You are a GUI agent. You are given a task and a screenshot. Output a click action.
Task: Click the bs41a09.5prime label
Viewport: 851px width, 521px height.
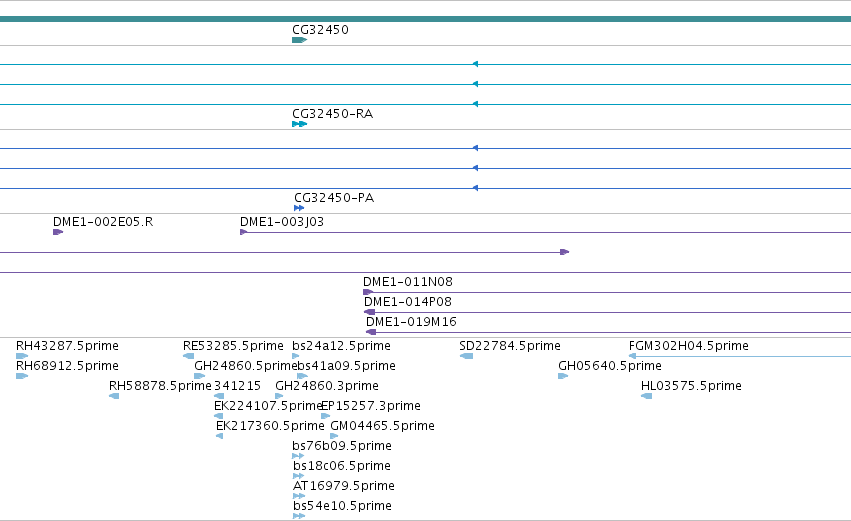346,366
